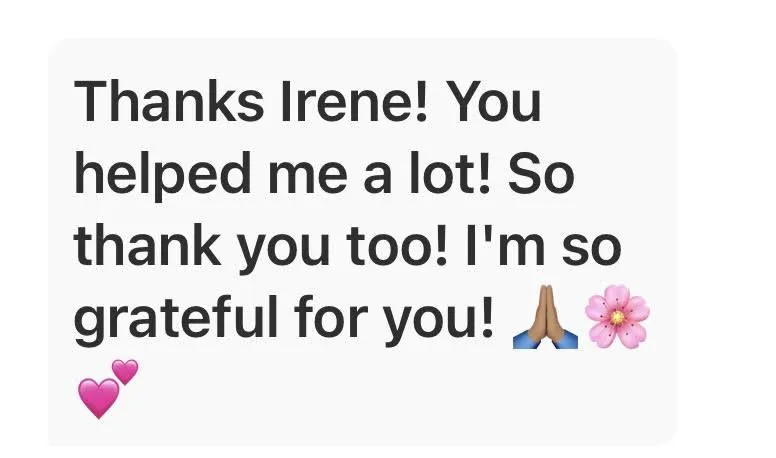Click the word "for" on last text line
776x458 pixels.
pyautogui.click(x=331, y=315)
